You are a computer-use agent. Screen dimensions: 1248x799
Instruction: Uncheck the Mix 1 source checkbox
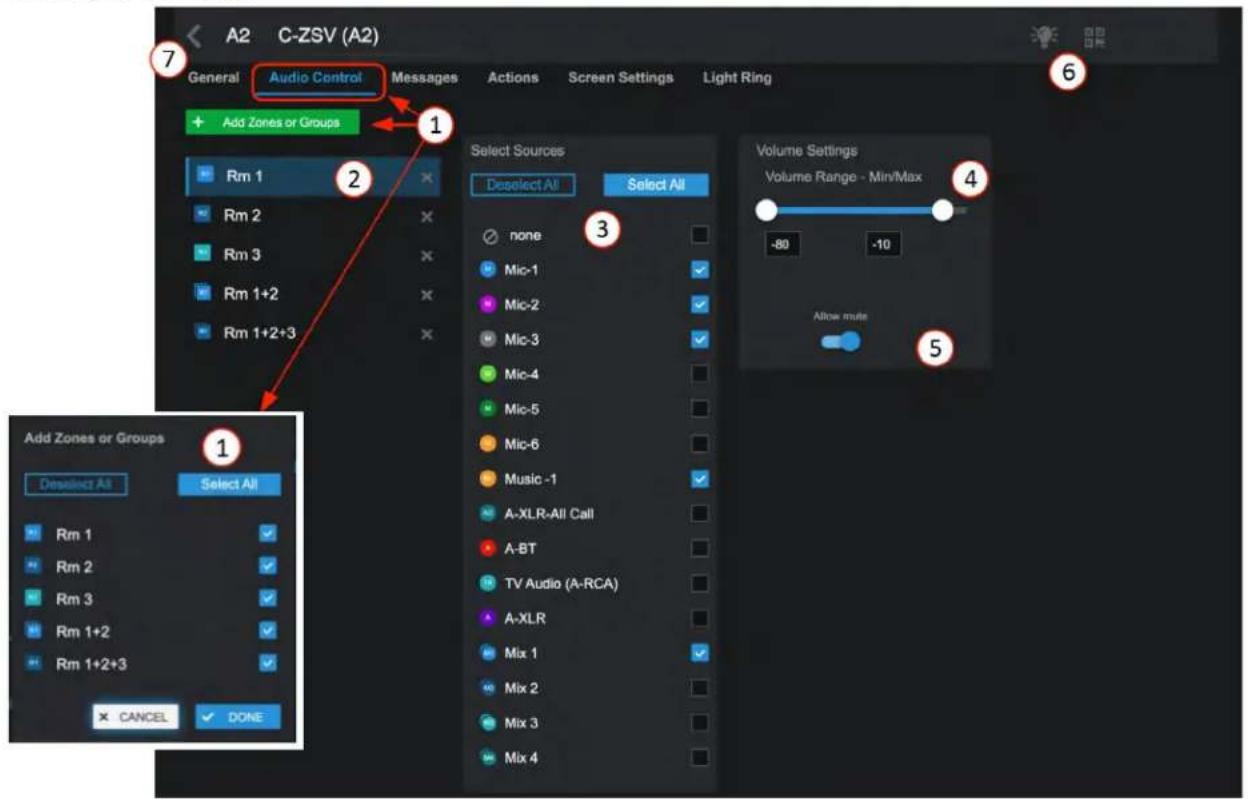click(700, 653)
